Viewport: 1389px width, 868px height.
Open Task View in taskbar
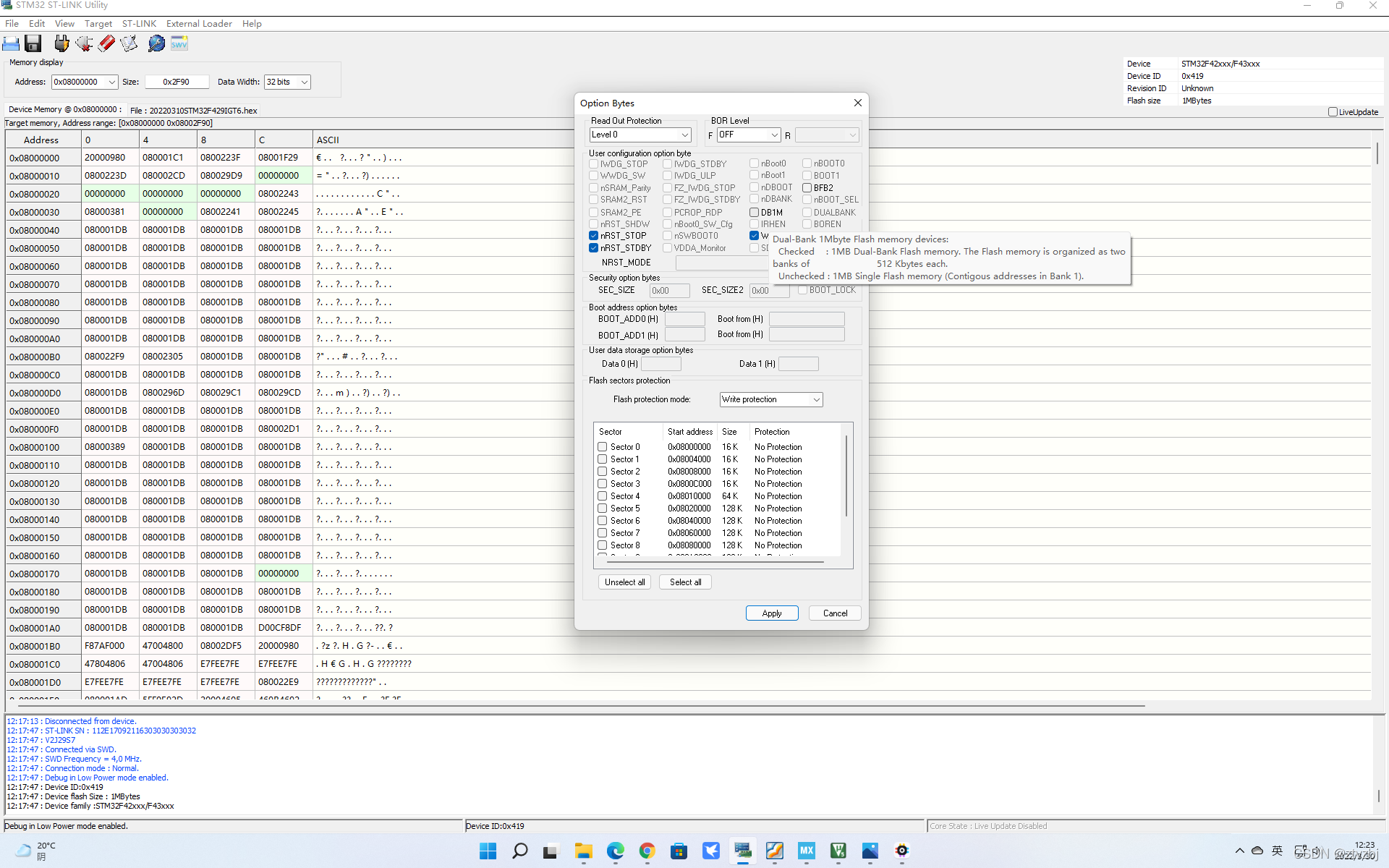[551, 851]
